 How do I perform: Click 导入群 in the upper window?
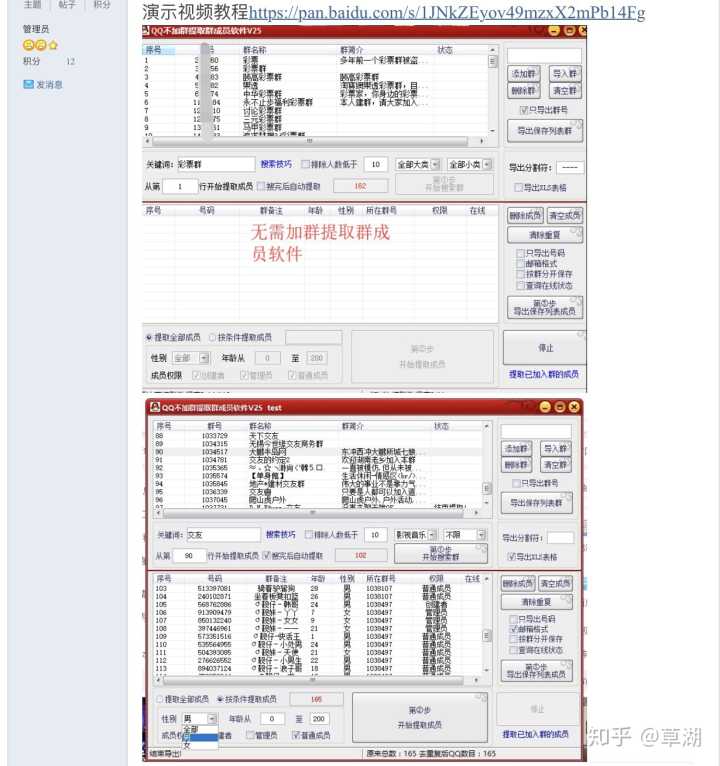[565, 74]
